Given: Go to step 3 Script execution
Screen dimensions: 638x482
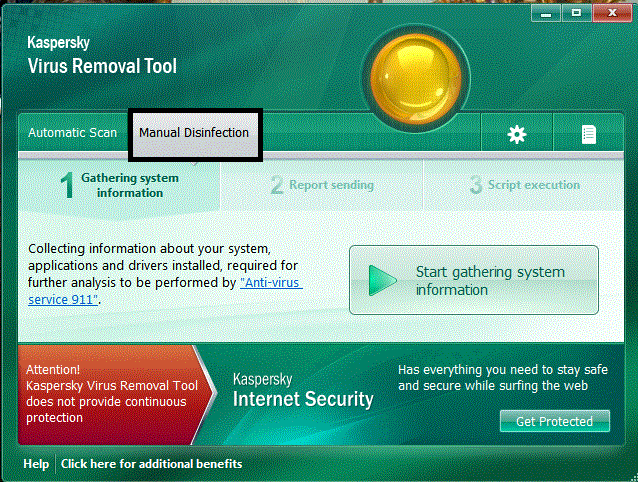Looking at the screenshot, I should click(x=525, y=185).
